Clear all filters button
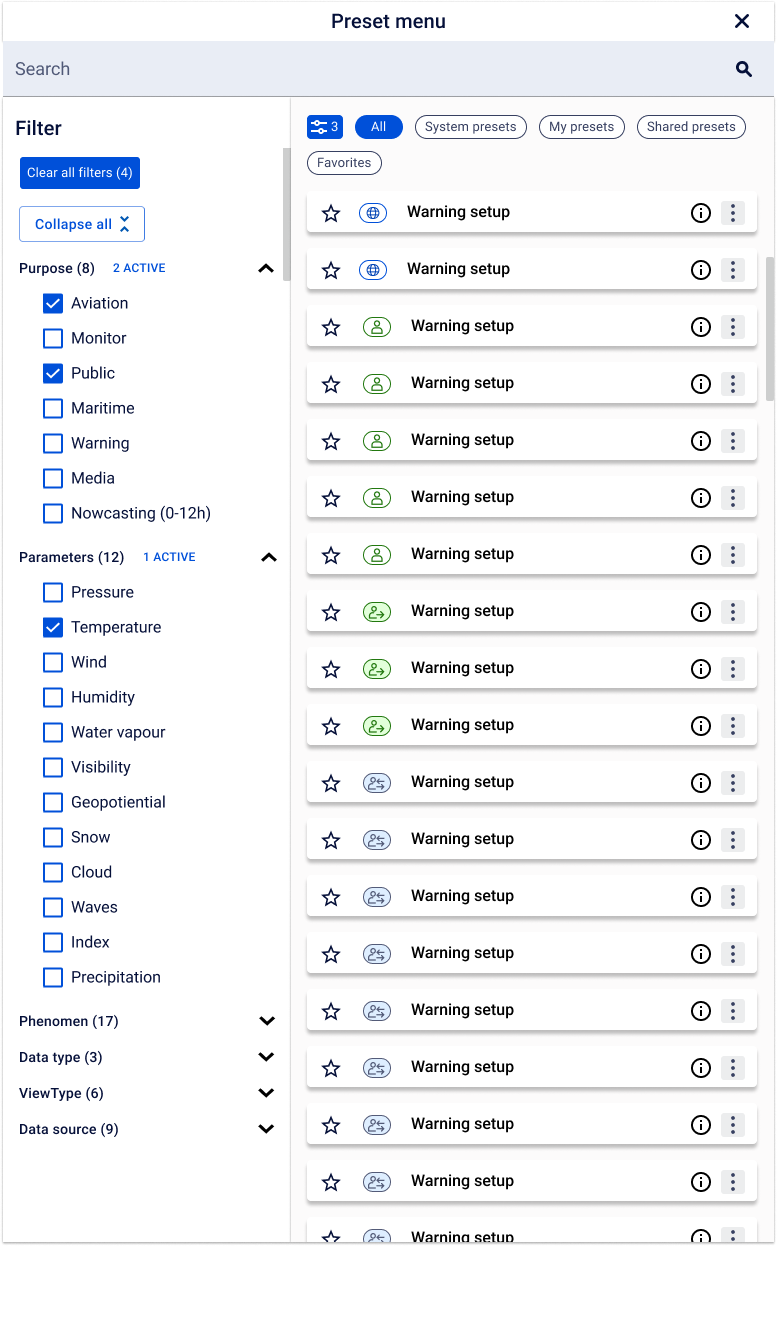The width and height of the screenshot is (777, 1322). [x=80, y=173]
